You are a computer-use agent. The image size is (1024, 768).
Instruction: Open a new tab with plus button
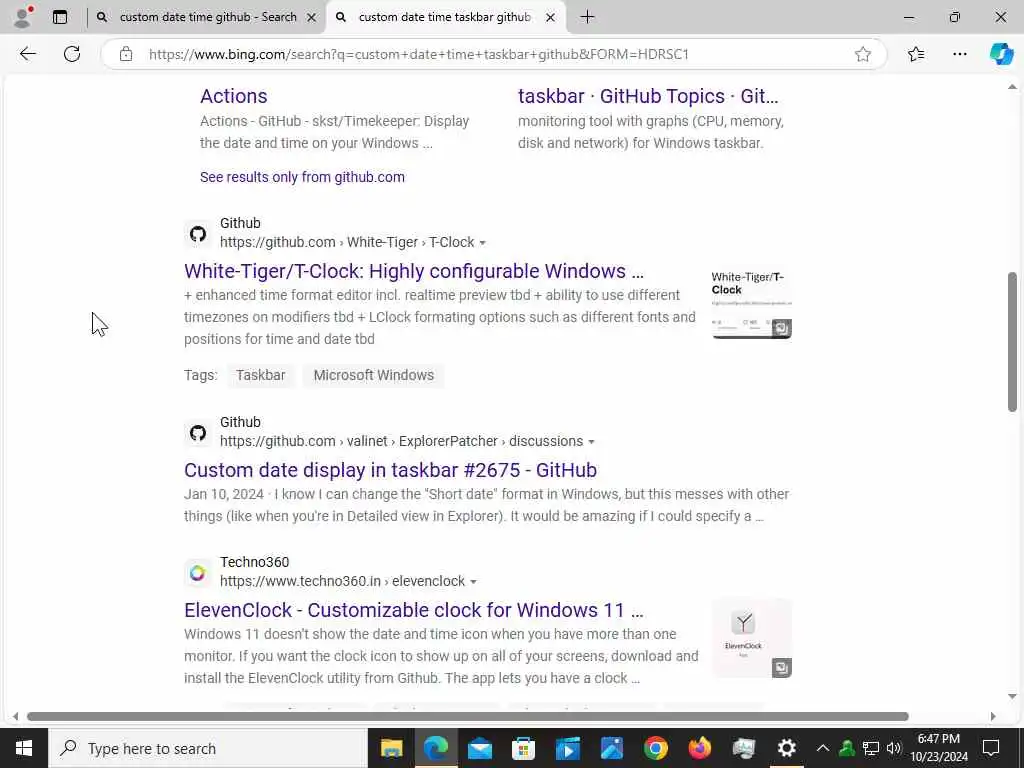coord(587,17)
